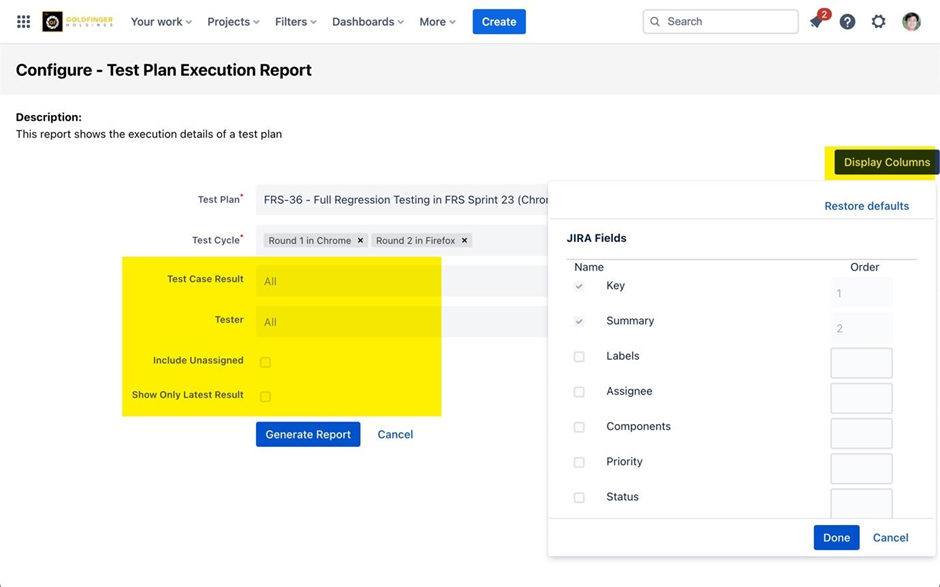Click the Goldfinger Holdings logo
The image size is (940, 587).
pyautogui.click(x=76, y=21)
